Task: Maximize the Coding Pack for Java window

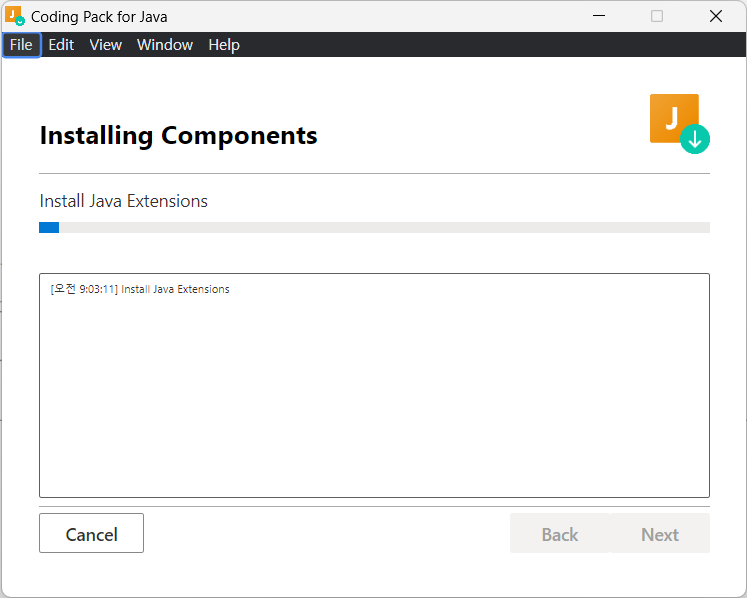Action: click(x=657, y=16)
